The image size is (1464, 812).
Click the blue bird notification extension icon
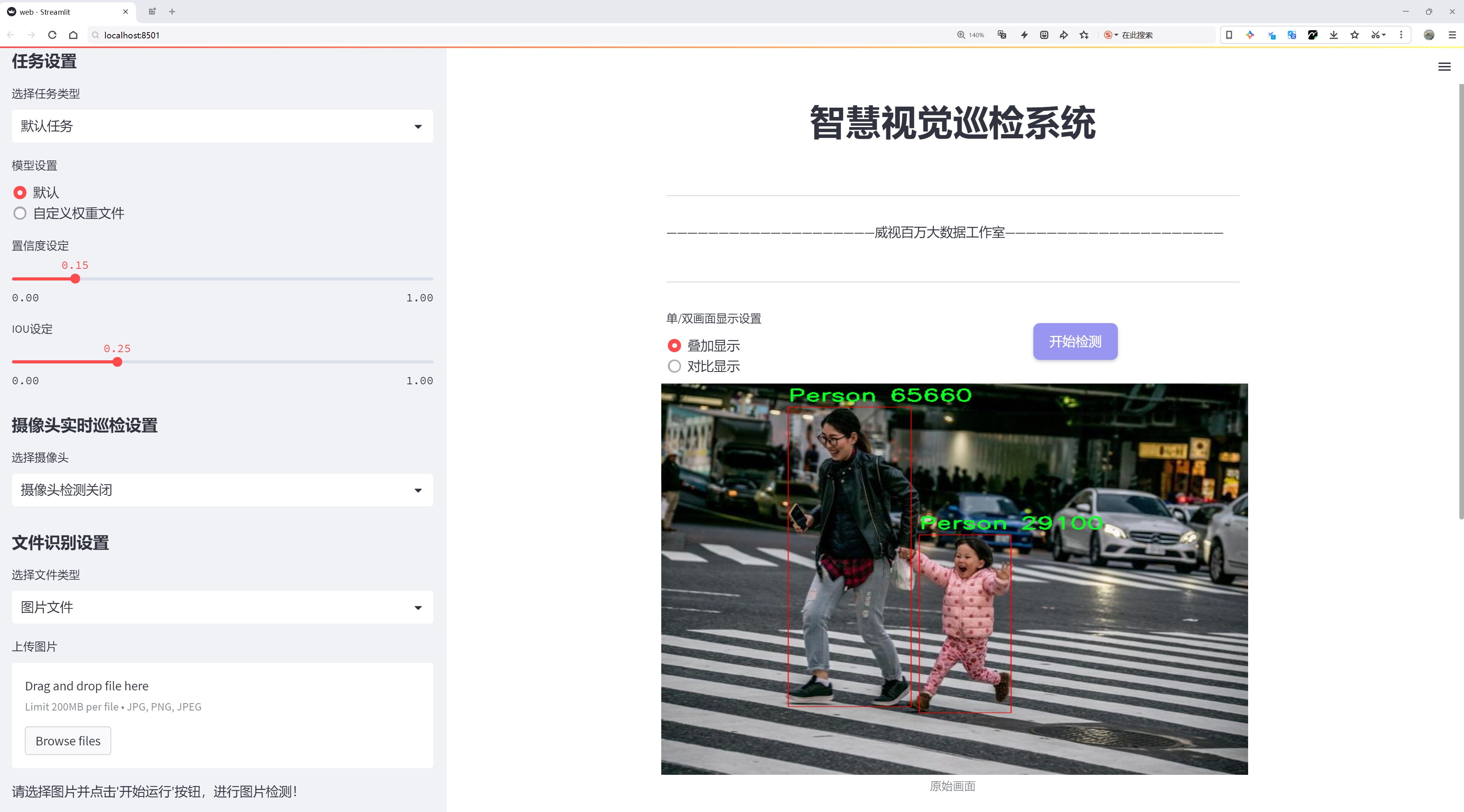click(x=1271, y=35)
